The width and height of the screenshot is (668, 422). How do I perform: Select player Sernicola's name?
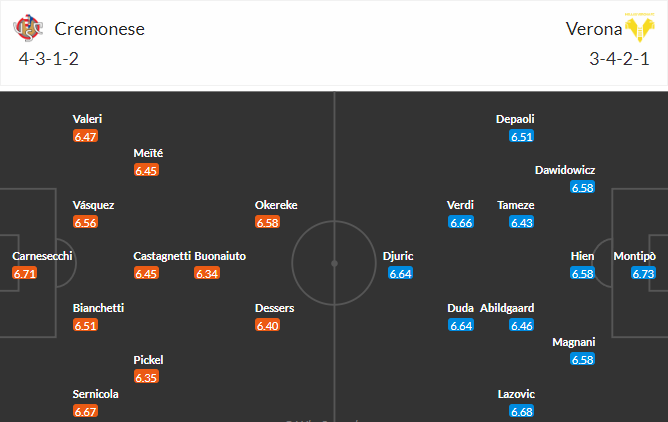coord(95,394)
